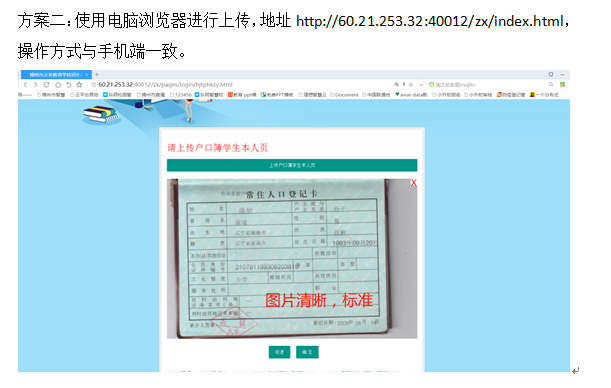Expand the dropdown arrow beside the address bar

(x=421, y=85)
